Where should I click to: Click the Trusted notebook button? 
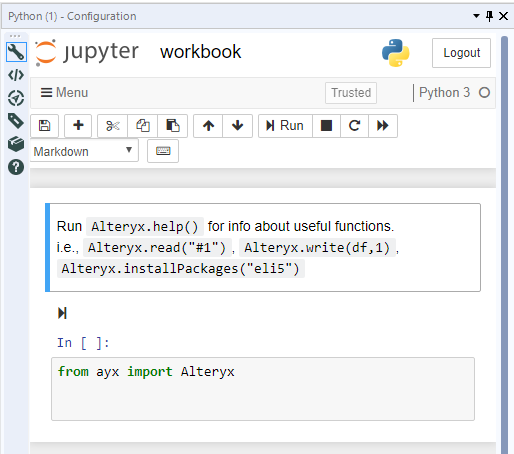[x=351, y=93]
